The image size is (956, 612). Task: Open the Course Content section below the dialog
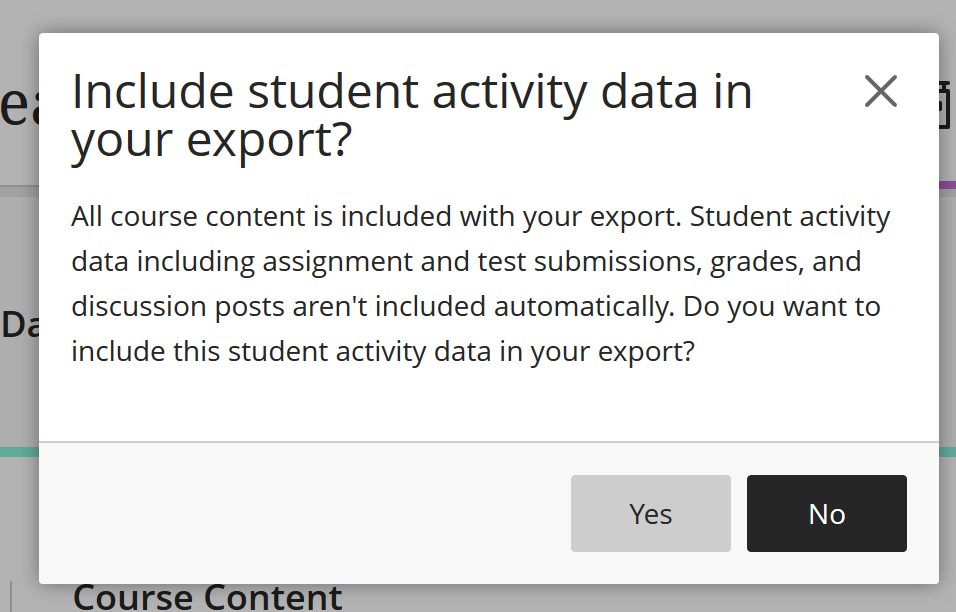tap(206, 597)
